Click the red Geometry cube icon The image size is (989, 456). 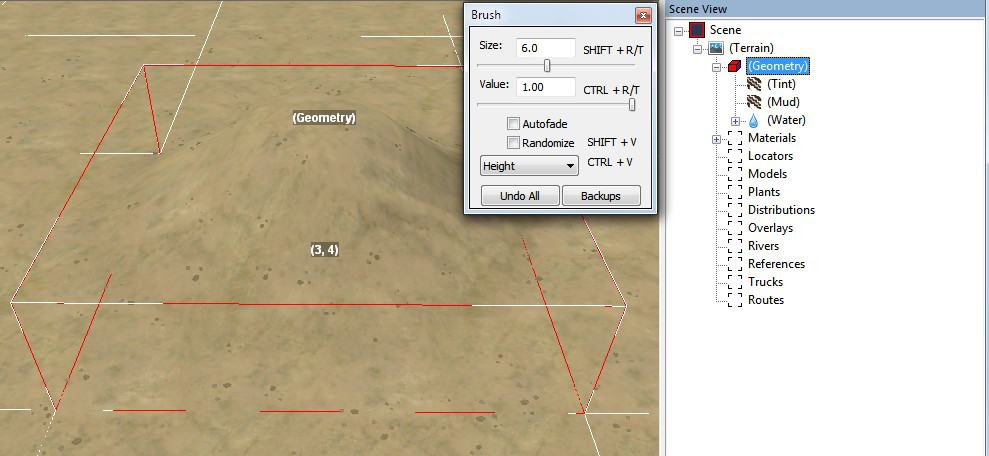(x=735, y=66)
